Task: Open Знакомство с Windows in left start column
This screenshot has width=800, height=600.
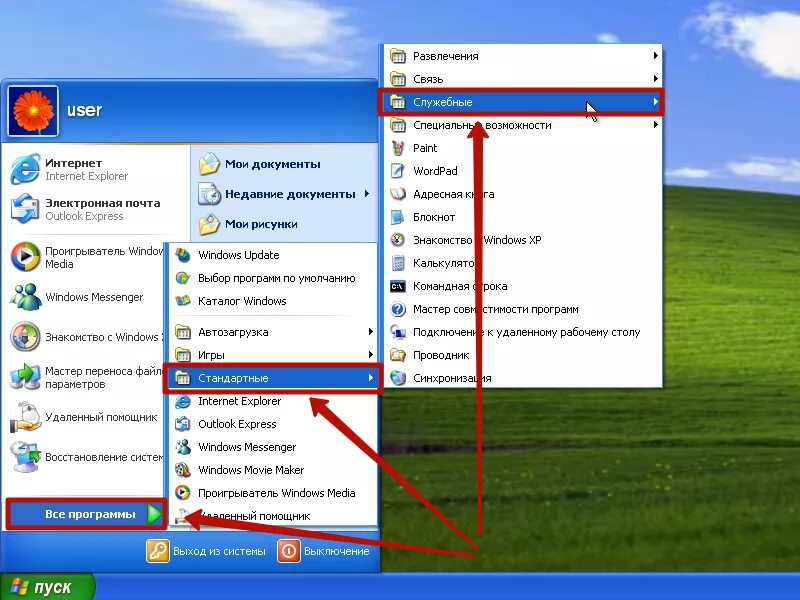Action: [x=87, y=337]
